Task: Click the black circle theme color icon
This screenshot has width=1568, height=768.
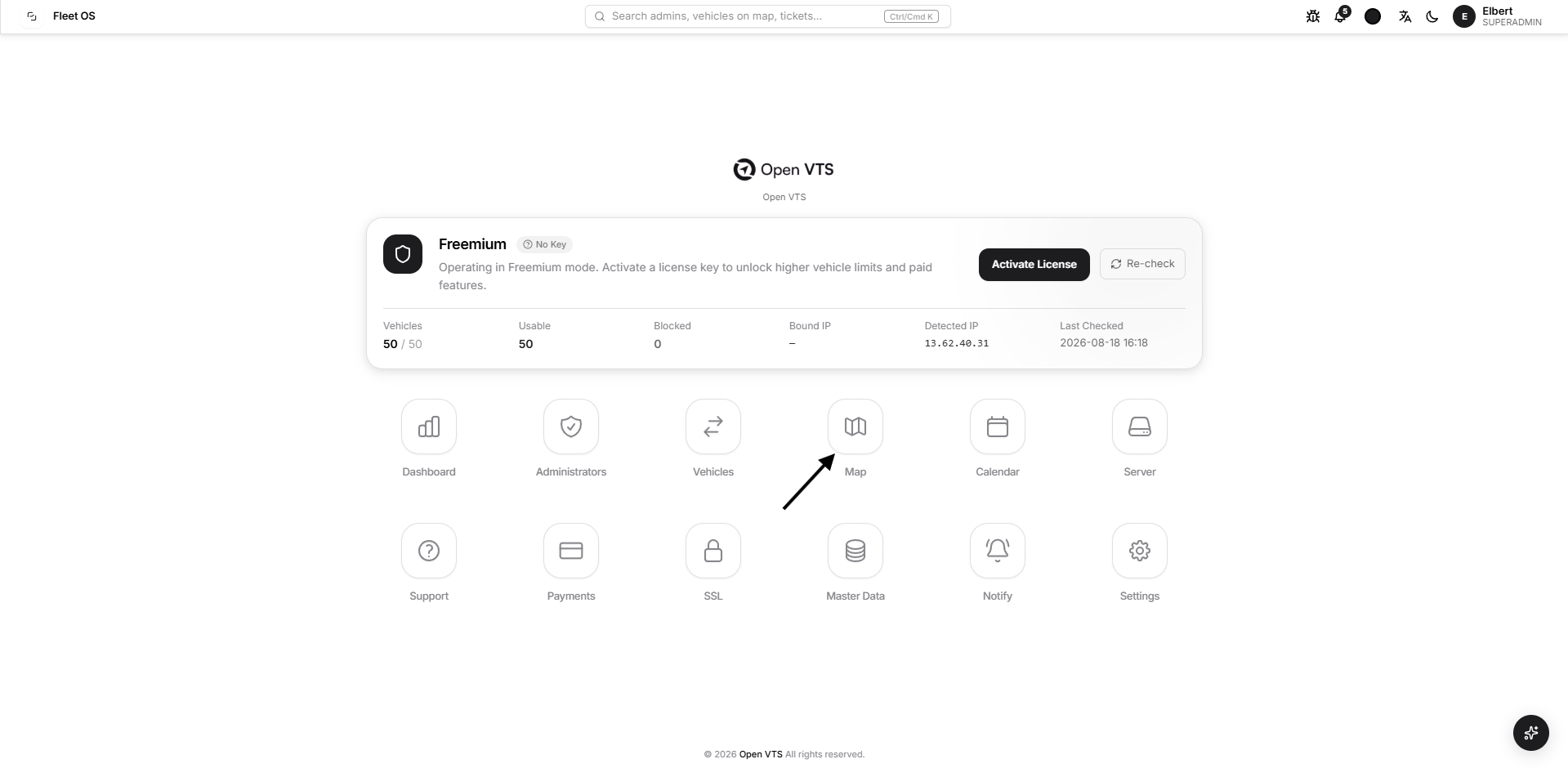Action: click(1373, 16)
